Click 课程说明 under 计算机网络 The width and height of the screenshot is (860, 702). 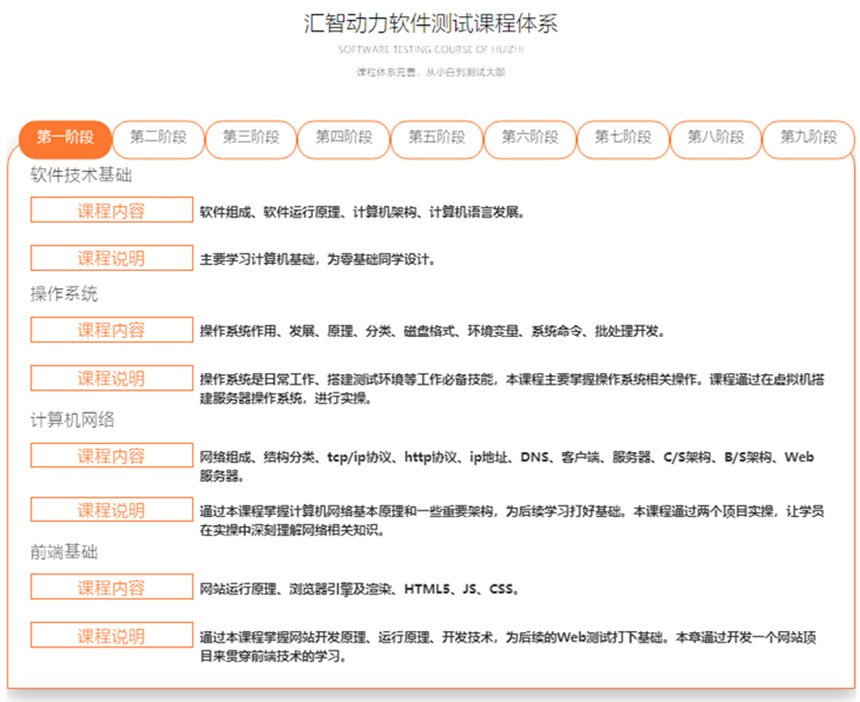[x=111, y=509]
